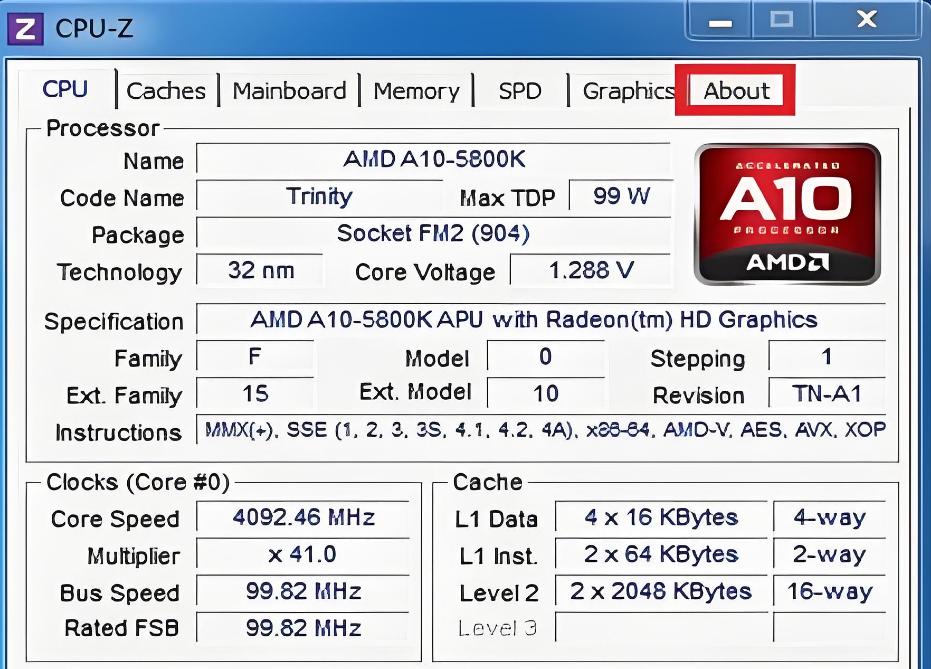The image size is (931, 669).
Task: Click the Ext. Family value 15
Action: 255,393
